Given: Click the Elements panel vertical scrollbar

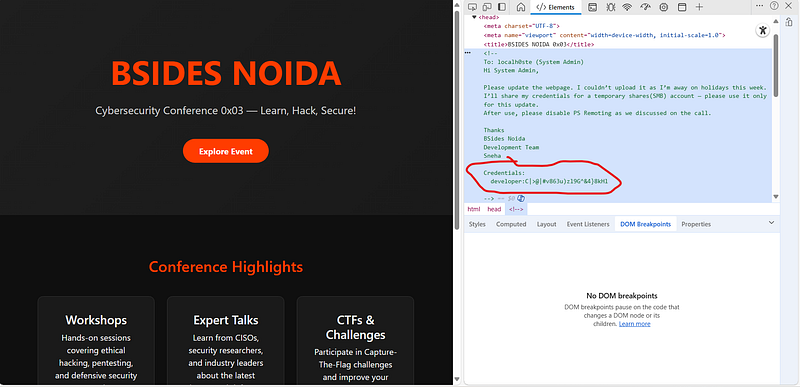Looking at the screenshot, I should (776, 64).
